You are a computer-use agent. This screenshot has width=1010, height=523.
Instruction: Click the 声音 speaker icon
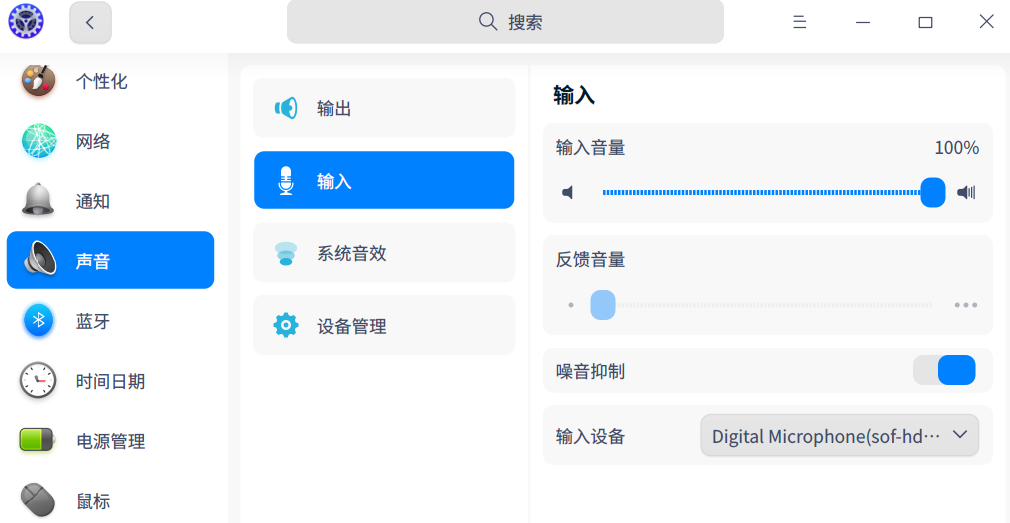tap(39, 260)
